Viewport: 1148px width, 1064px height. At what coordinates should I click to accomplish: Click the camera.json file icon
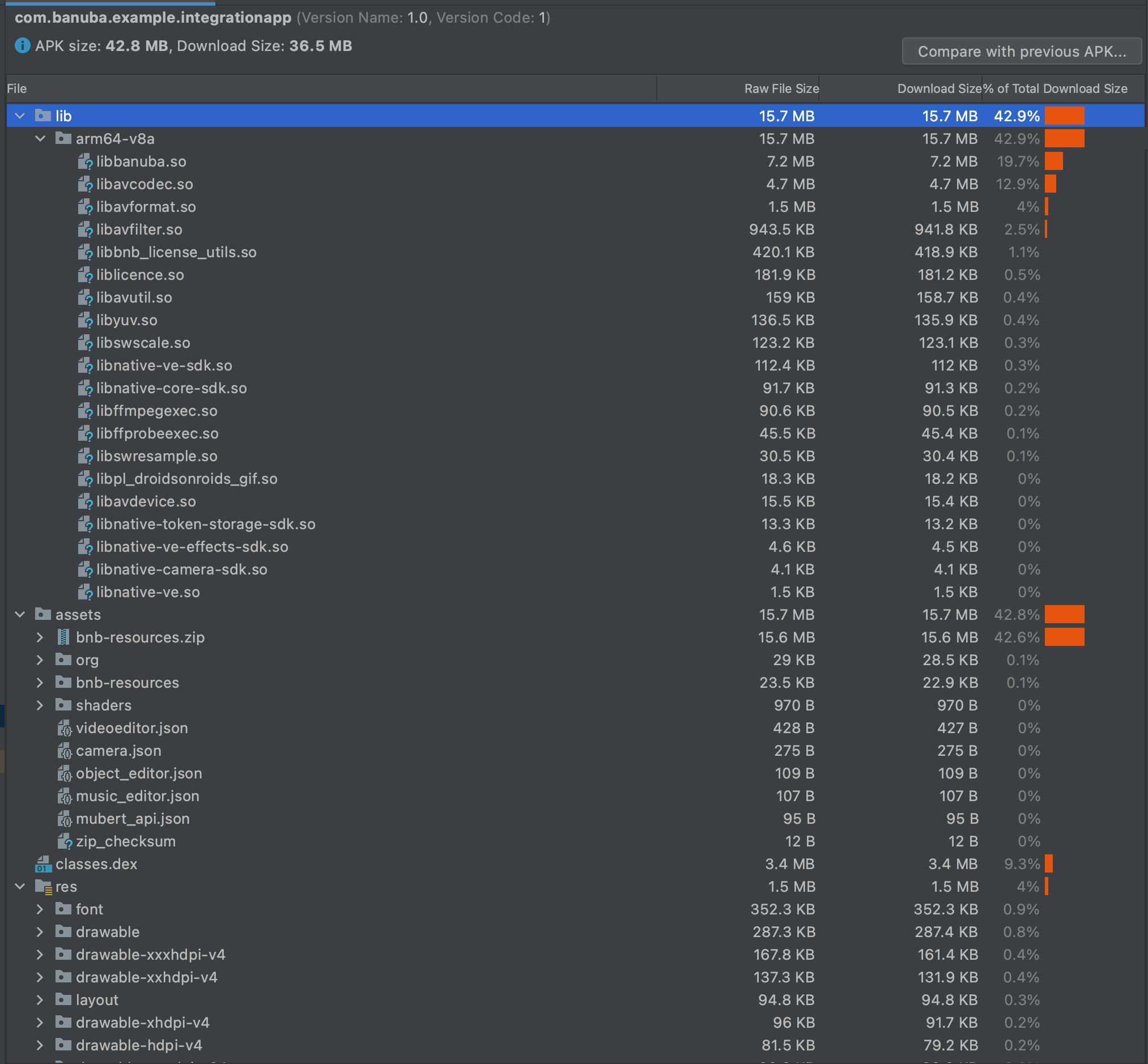tap(65, 751)
